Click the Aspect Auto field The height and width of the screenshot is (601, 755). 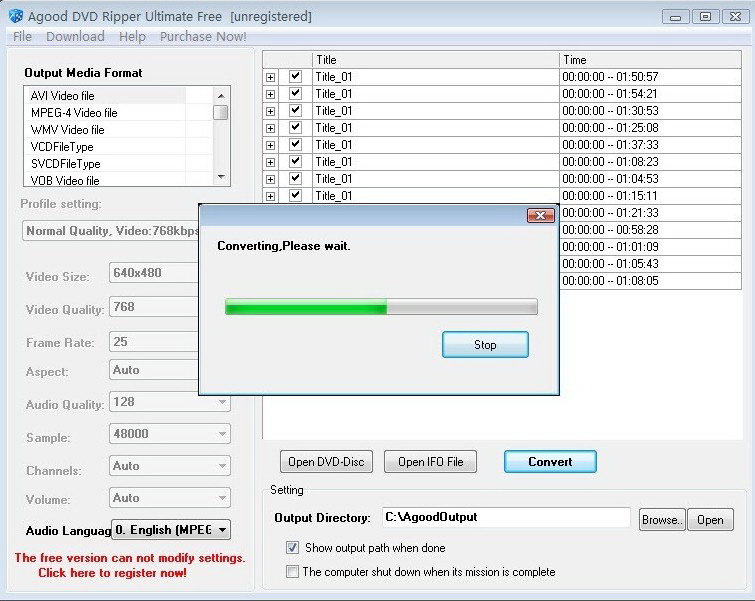154,370
